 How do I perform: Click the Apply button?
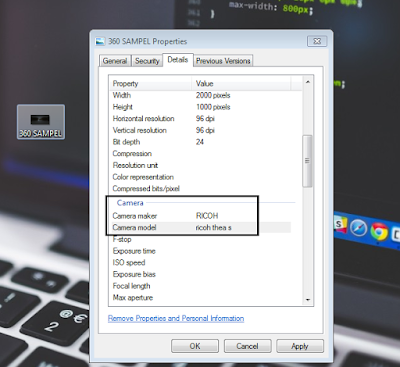300,346
